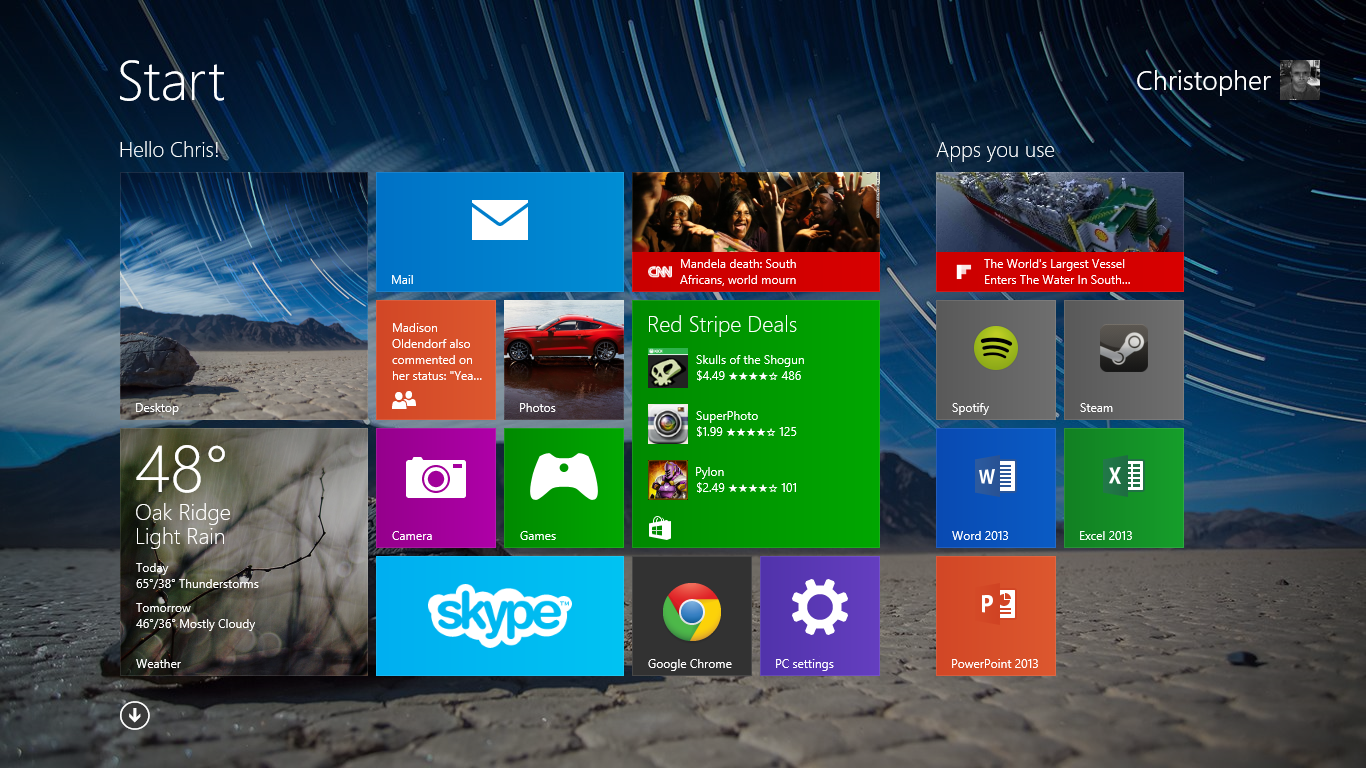The width and height of the screenshot is (1366, 768).
Task: Click the CNN logo on news tile
Action: coord(660,272)
